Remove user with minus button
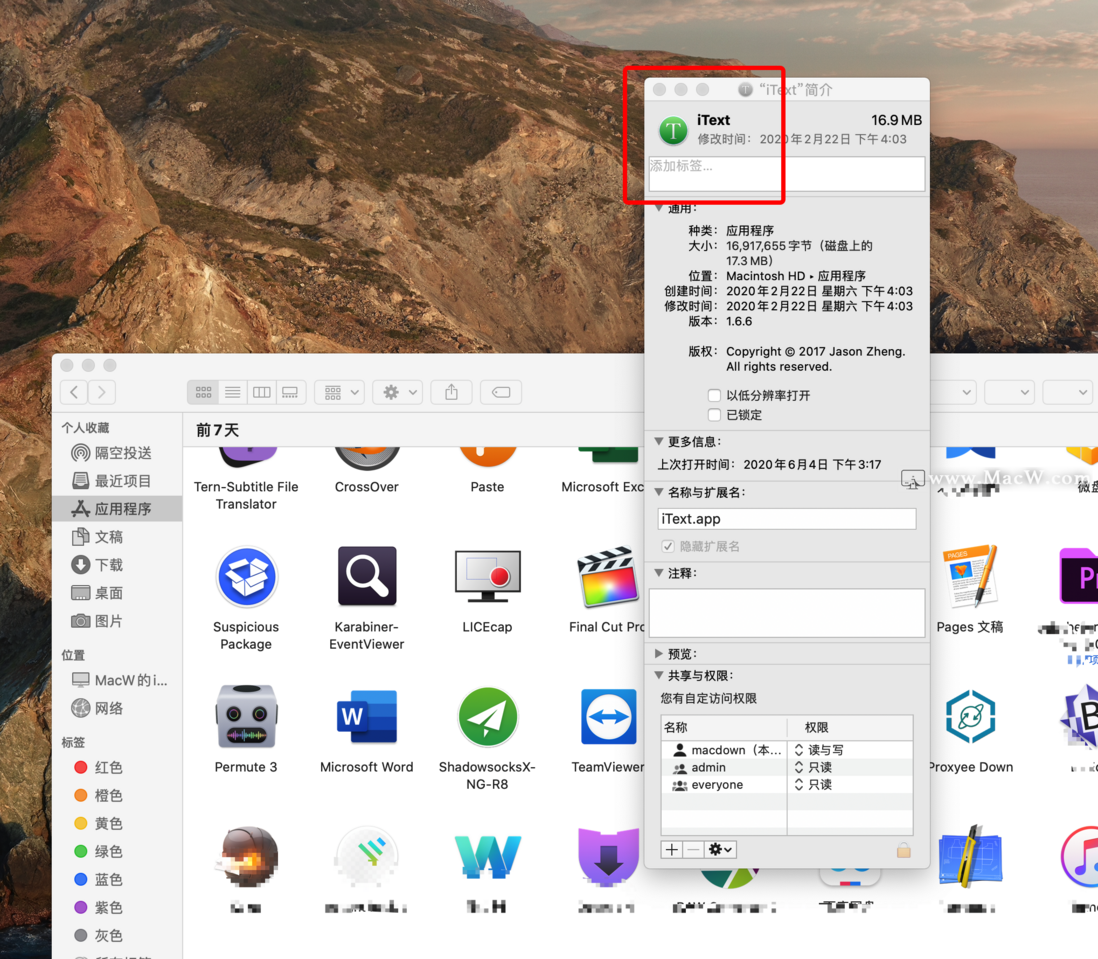Image resolution: width=1098 pixels, height=959 pixels. (x=693, y=850)
